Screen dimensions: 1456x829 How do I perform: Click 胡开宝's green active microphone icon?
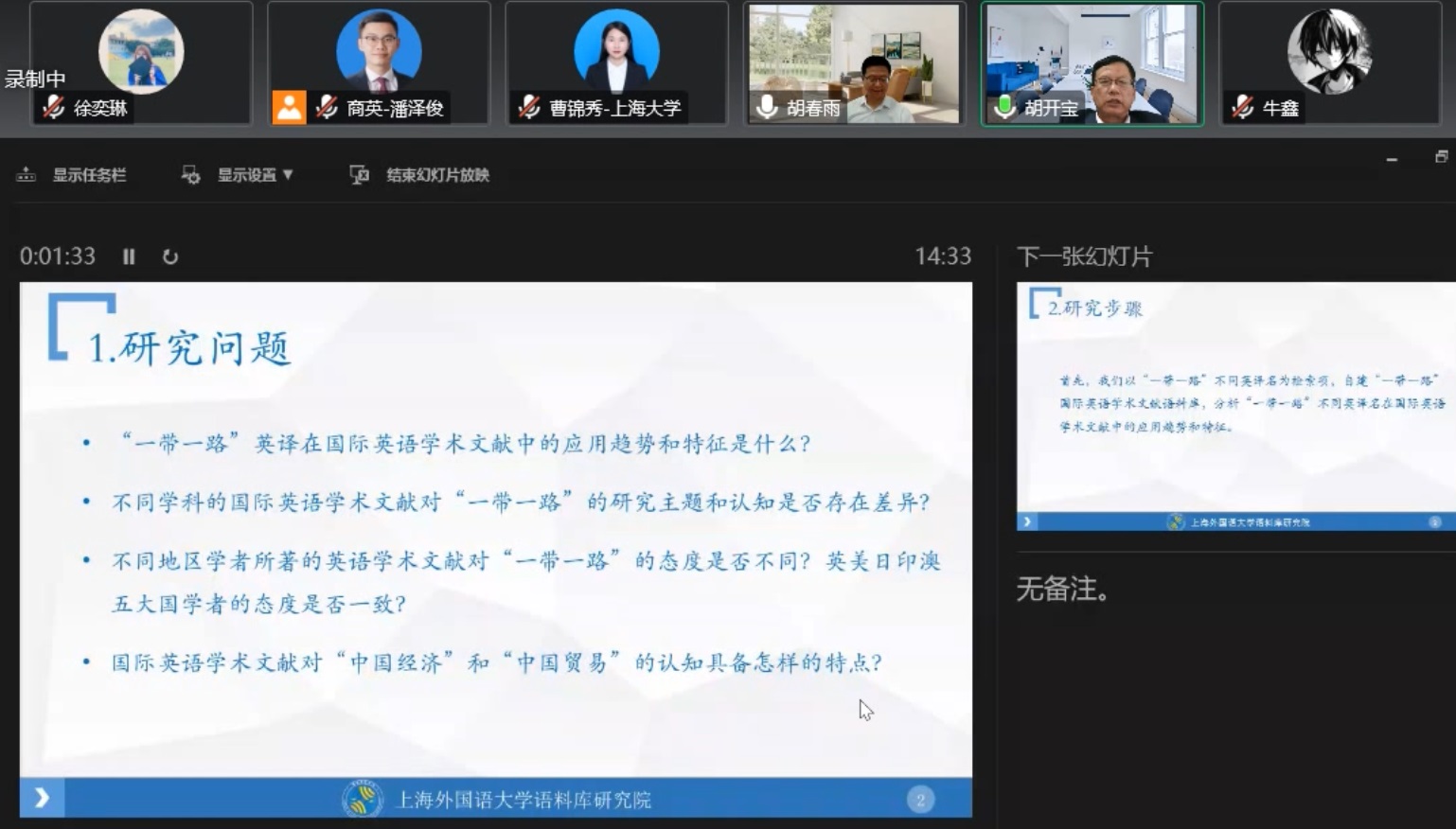(1005, 108)
